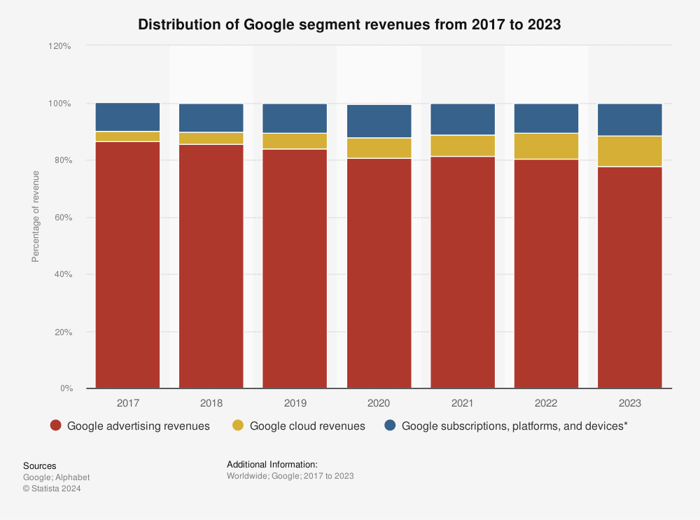
Task: Click the 2017 x-axis year label
Action: coord(127,403)
